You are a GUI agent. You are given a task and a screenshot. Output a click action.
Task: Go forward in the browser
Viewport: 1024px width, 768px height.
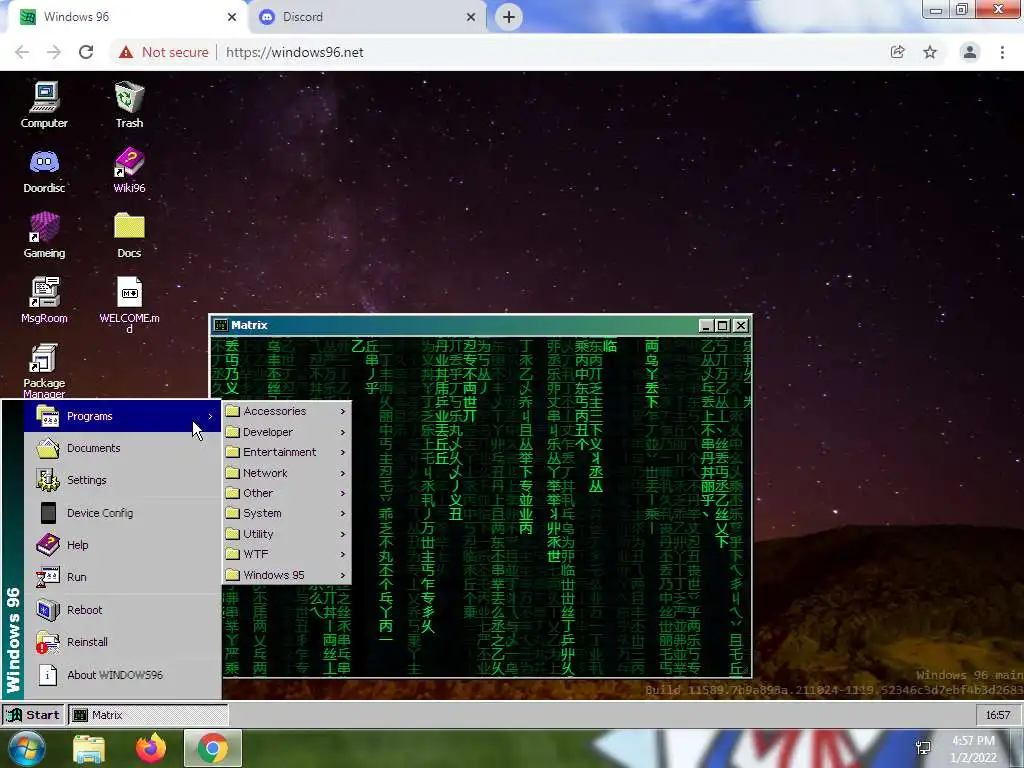(54, 52)
